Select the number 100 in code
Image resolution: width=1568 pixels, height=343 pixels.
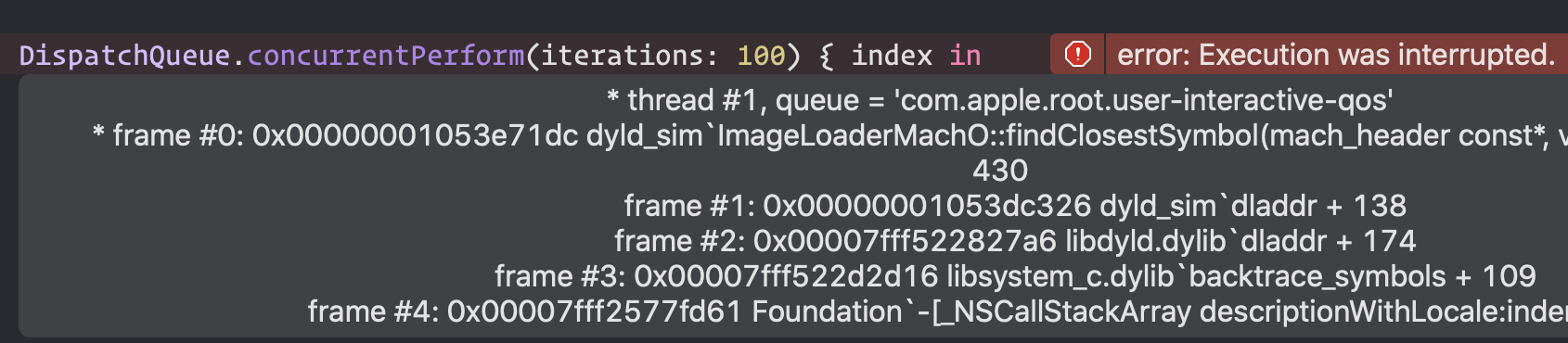(x=761, y=56)
